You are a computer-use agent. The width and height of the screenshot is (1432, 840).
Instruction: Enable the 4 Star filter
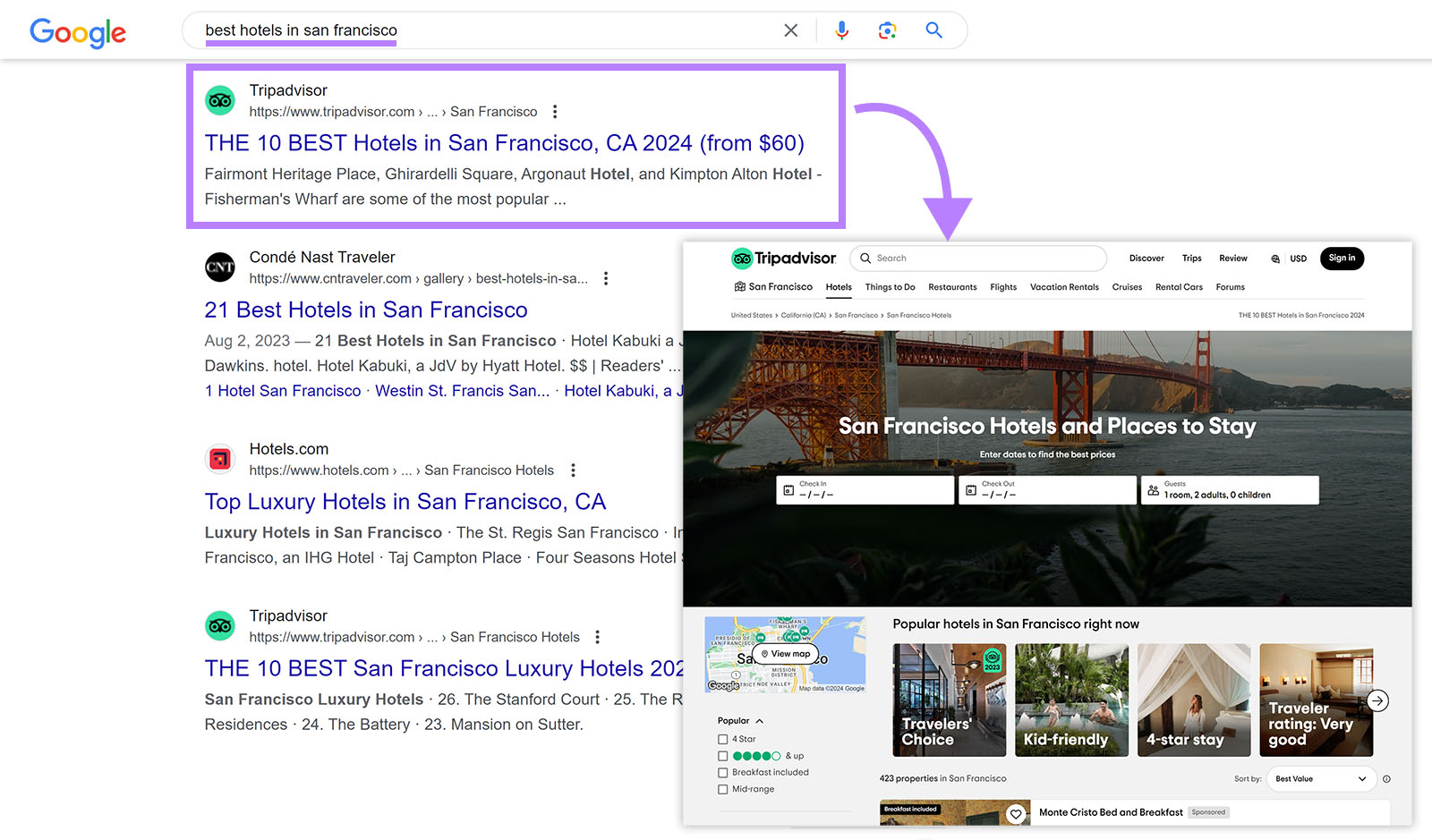(x=722, y=739)
